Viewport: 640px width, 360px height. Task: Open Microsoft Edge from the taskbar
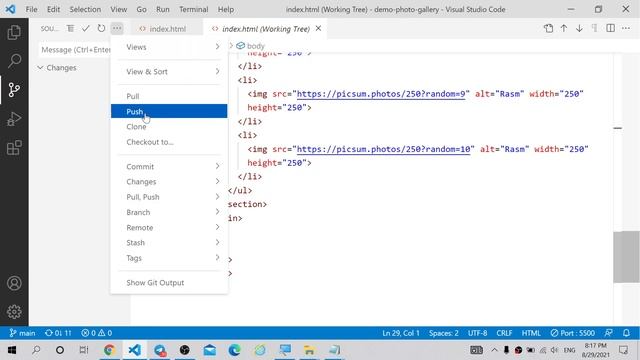[x=235, y=350]
